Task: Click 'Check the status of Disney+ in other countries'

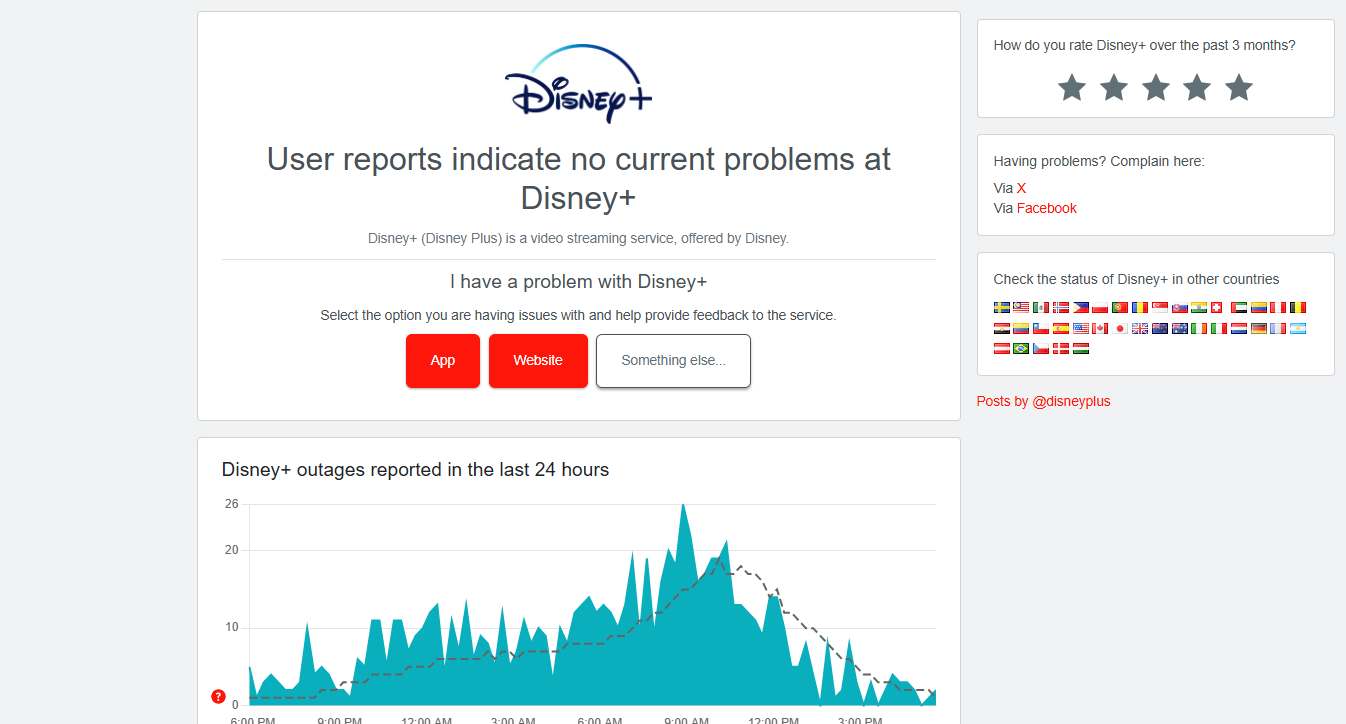Action: 1136,279
